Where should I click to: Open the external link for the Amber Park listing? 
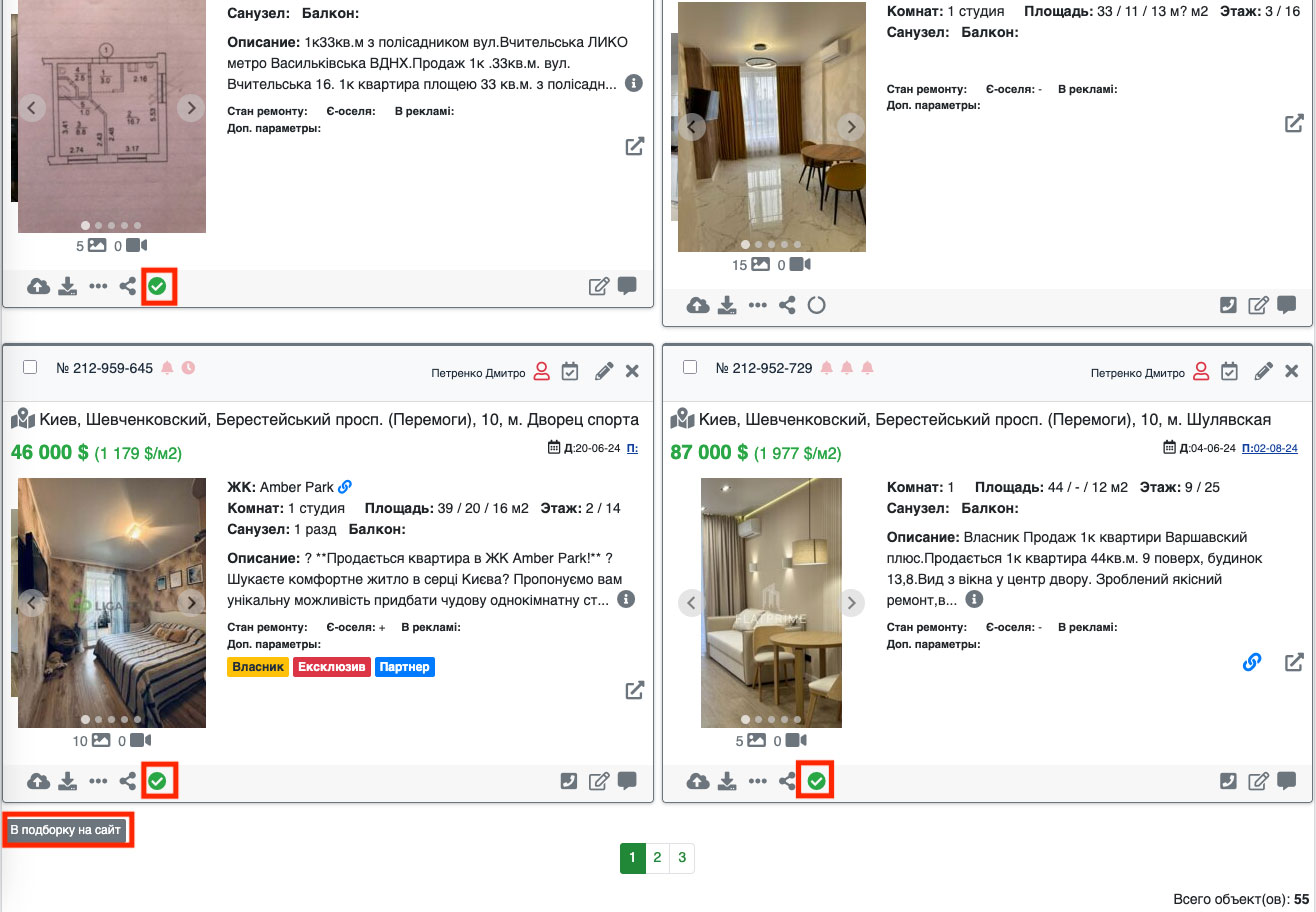pos(634,690)
